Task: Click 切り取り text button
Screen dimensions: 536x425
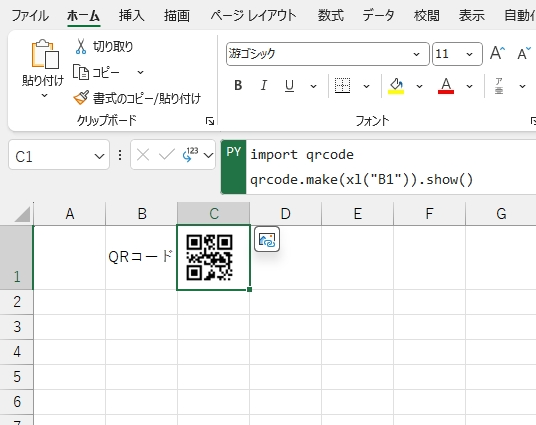Action: [113, 47]
